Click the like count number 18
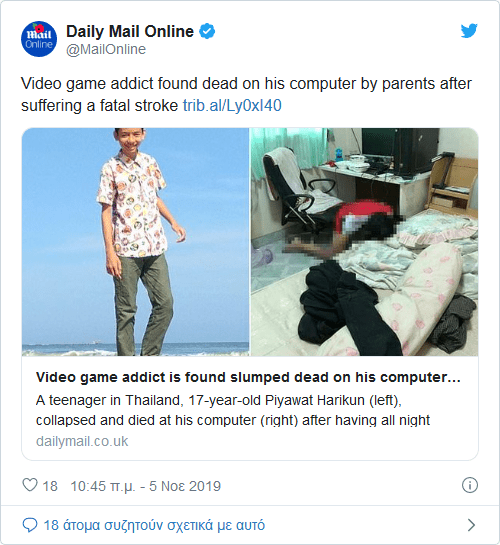 pos(50,486)
